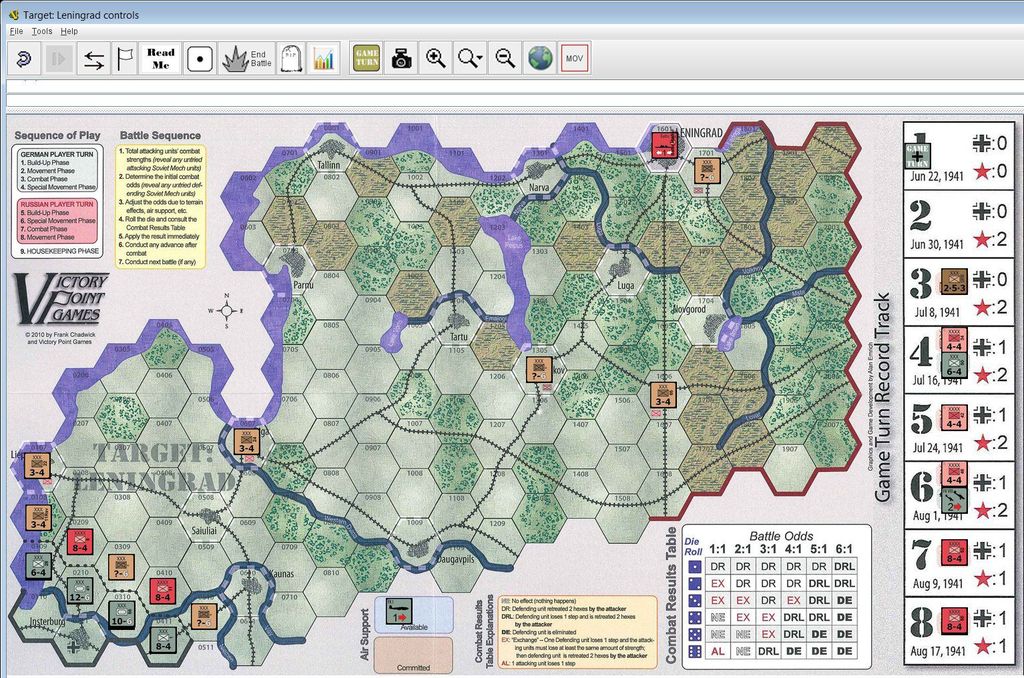Open the zoom level dropdown
Screen dimensions: 1024x678
point(467,57)
